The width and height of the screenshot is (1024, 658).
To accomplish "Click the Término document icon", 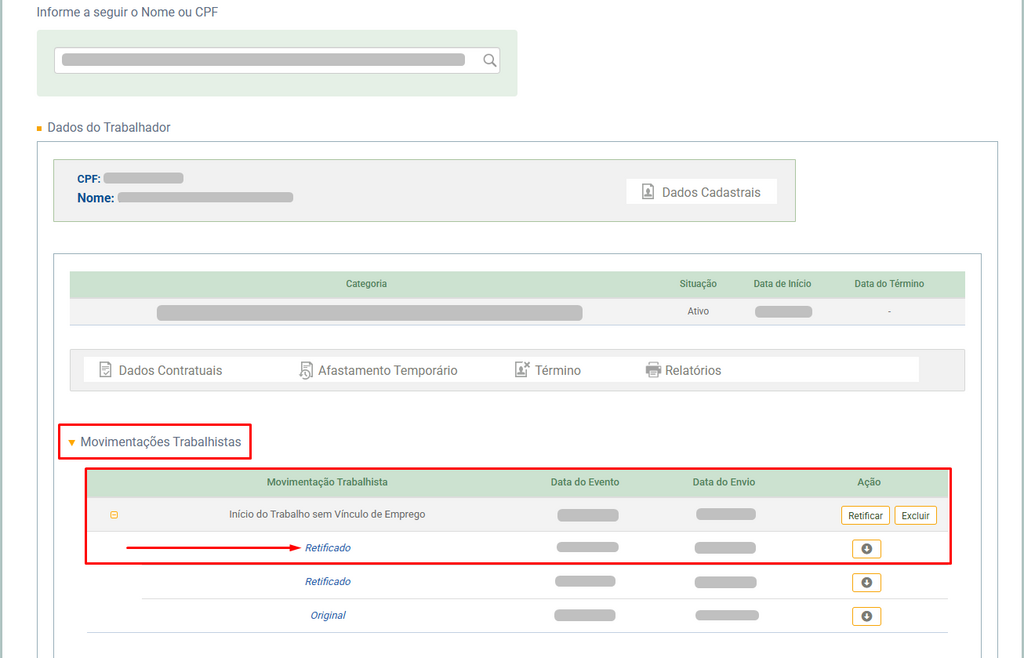I will pos(521,370).
